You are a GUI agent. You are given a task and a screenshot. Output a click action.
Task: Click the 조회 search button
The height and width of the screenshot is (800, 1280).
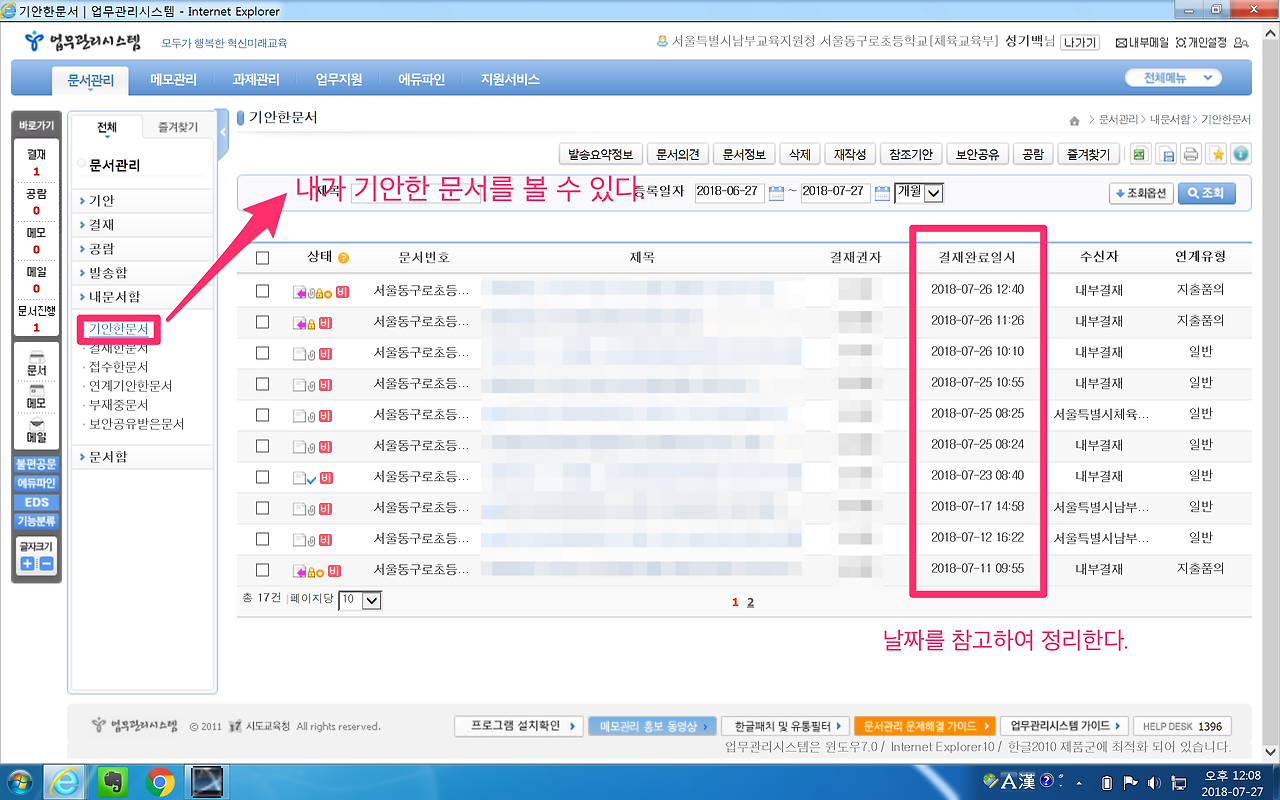click(x=1206, y=194)
